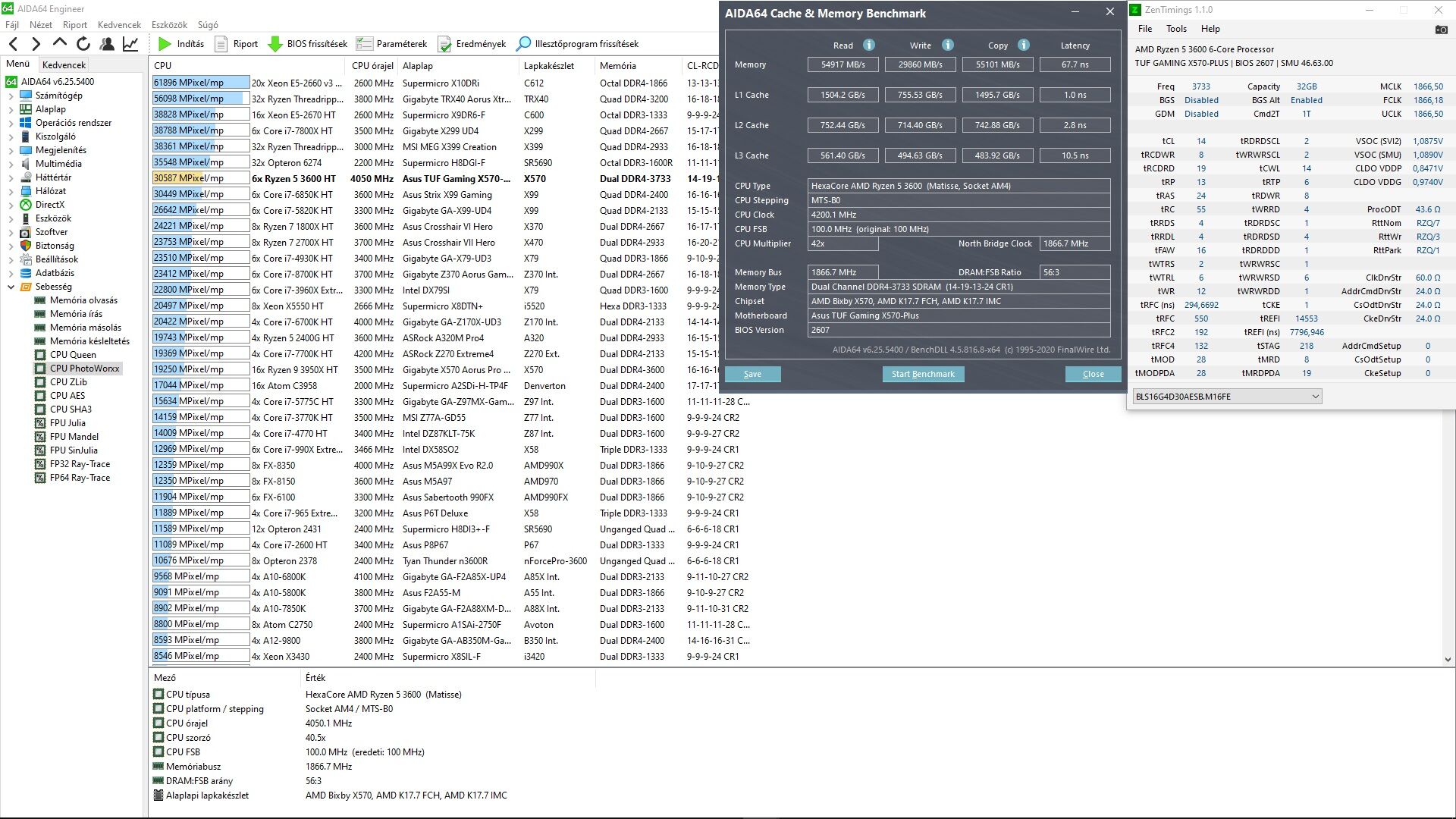Open the line chart toolbar icon
The image size is (1456, 819).
pos(130,44)
